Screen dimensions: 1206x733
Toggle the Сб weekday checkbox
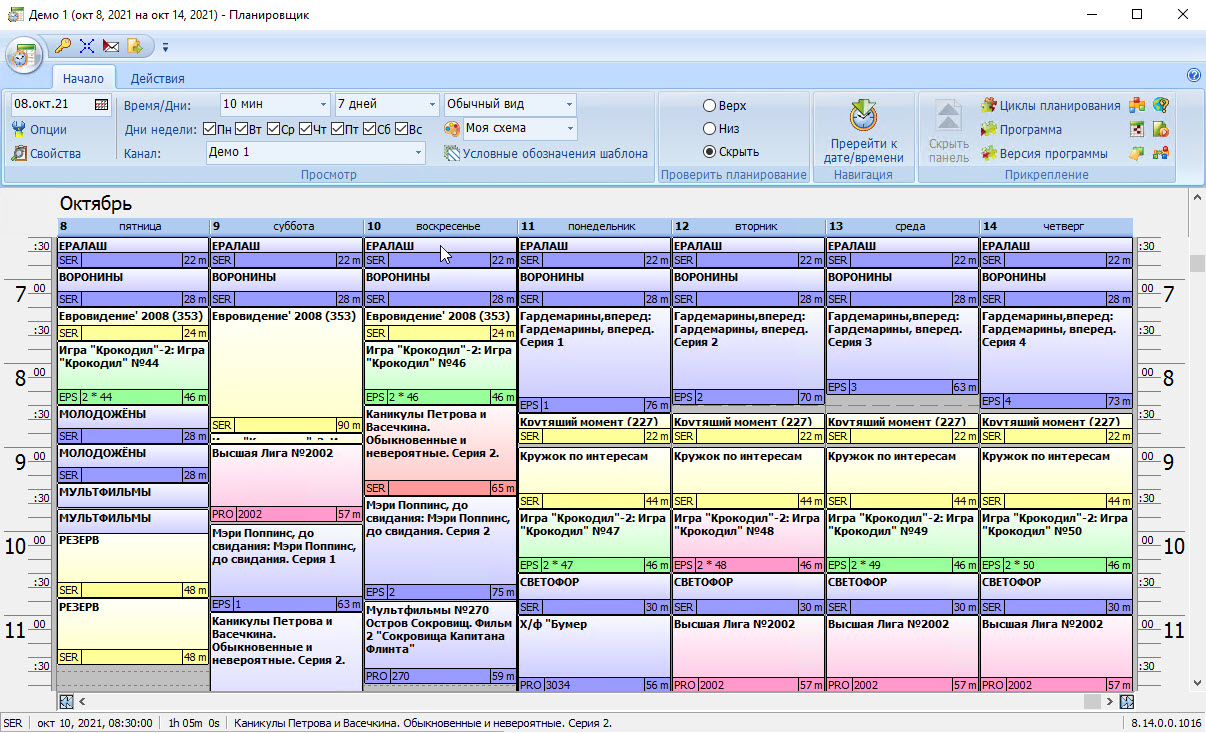pos(370,129)
